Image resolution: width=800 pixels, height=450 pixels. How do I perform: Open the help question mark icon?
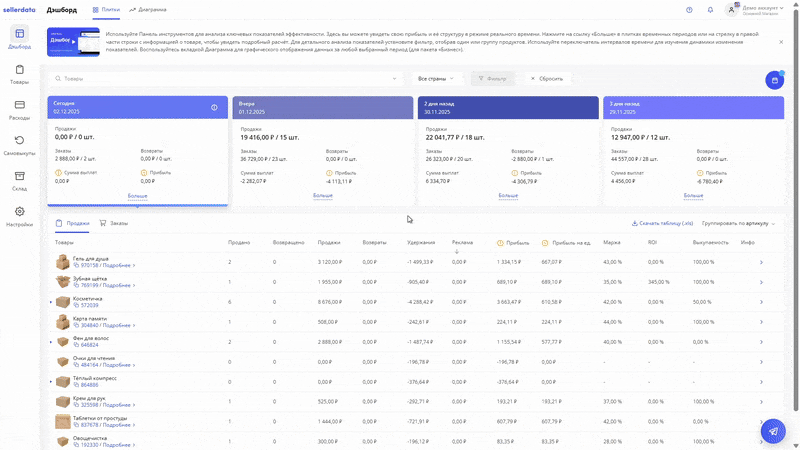pos(689,10)
